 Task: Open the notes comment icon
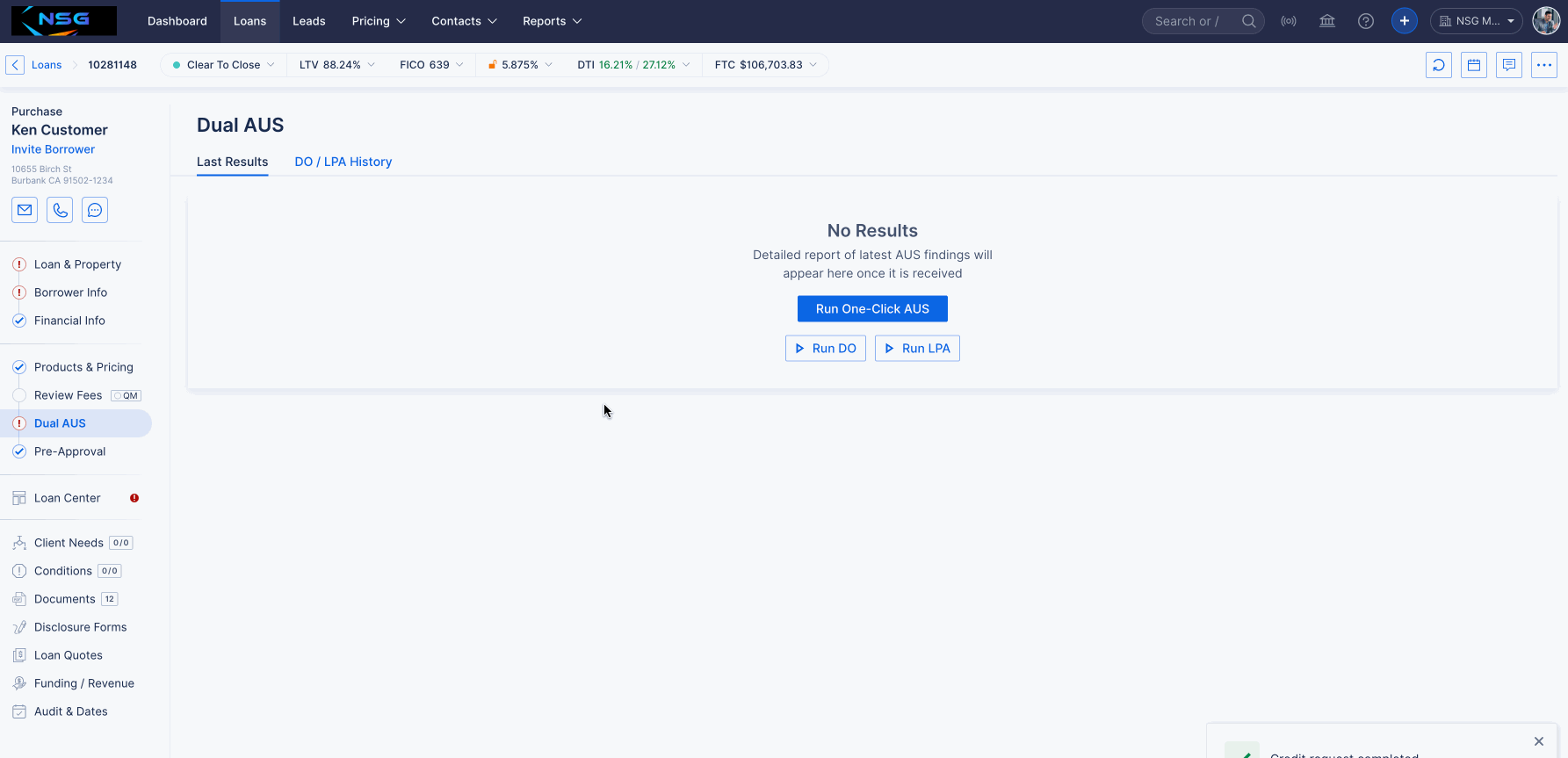[1509, 65]
